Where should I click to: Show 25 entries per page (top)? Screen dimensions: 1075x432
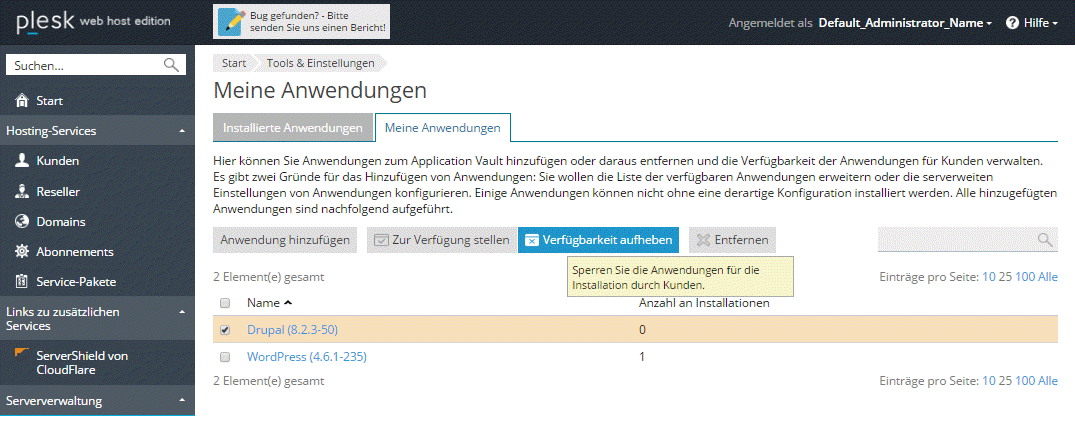1006,277
